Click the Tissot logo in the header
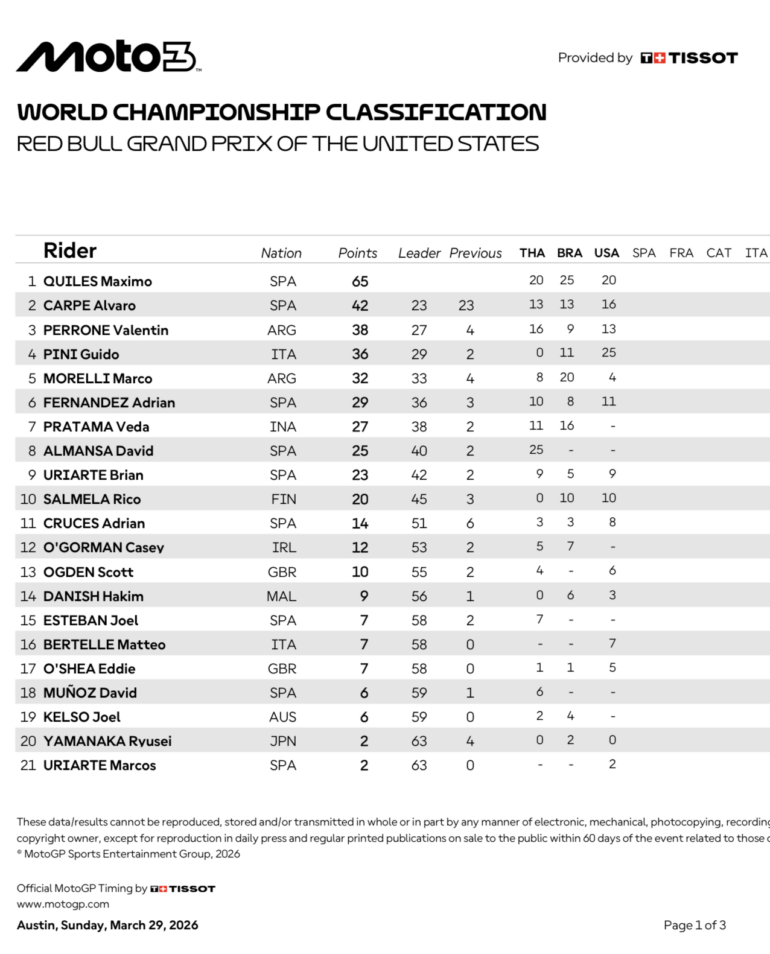The height and width of the screenshot is (954, 770). (689, 58)
